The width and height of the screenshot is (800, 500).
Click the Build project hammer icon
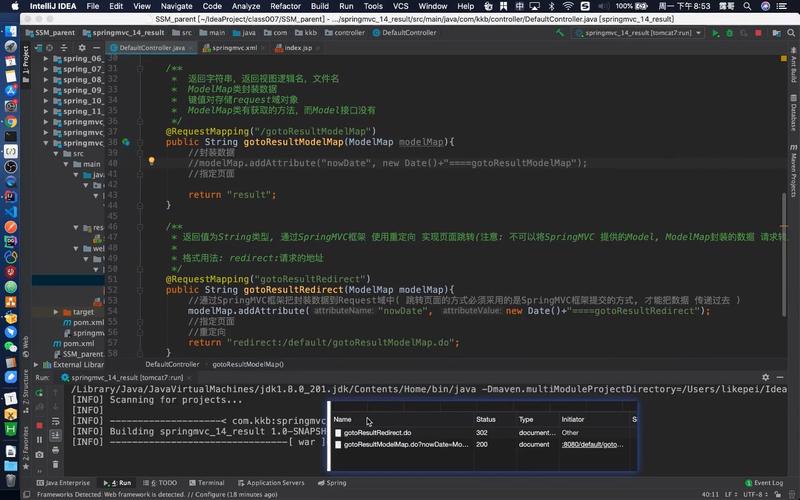click(x=560, y=33)
